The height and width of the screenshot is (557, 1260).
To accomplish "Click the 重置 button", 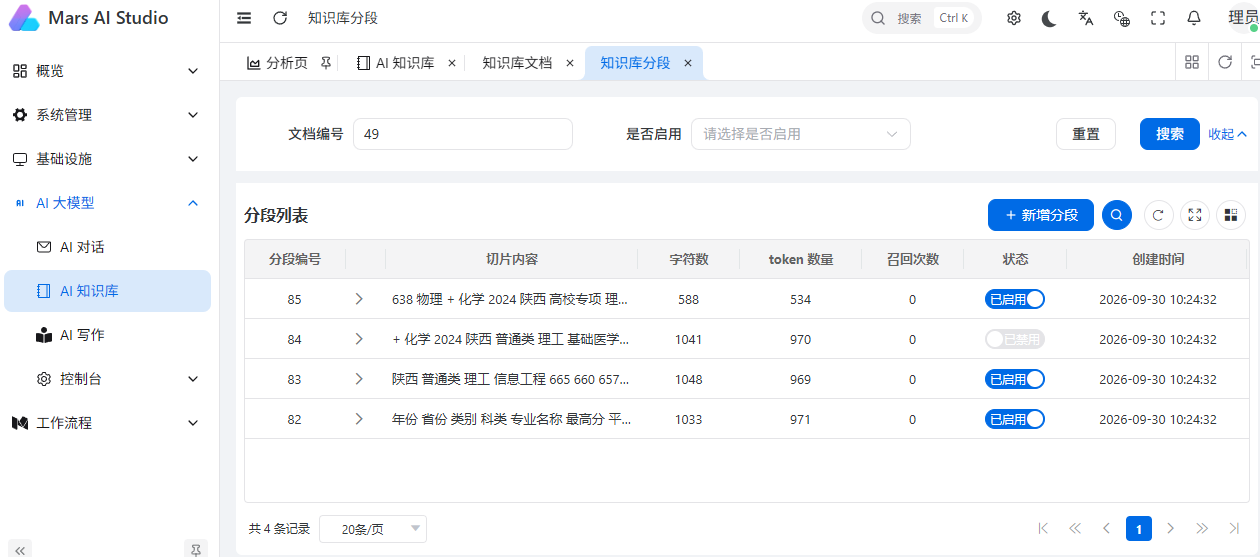I will pos(1086,134).
